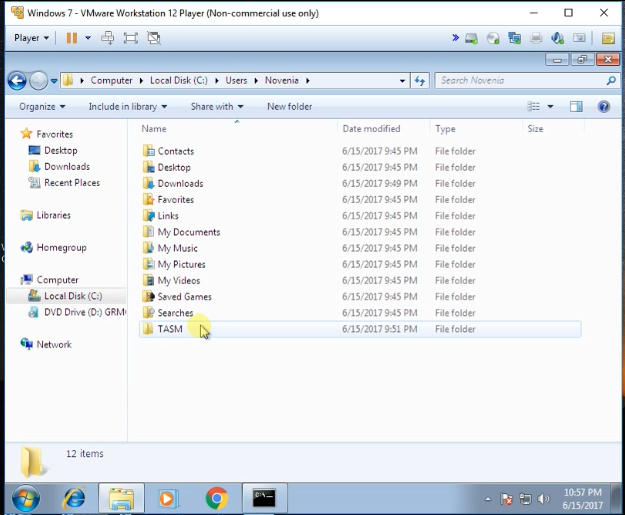
Task: Click the hard disk device icon in VMware
Action: tap(472, 38)
